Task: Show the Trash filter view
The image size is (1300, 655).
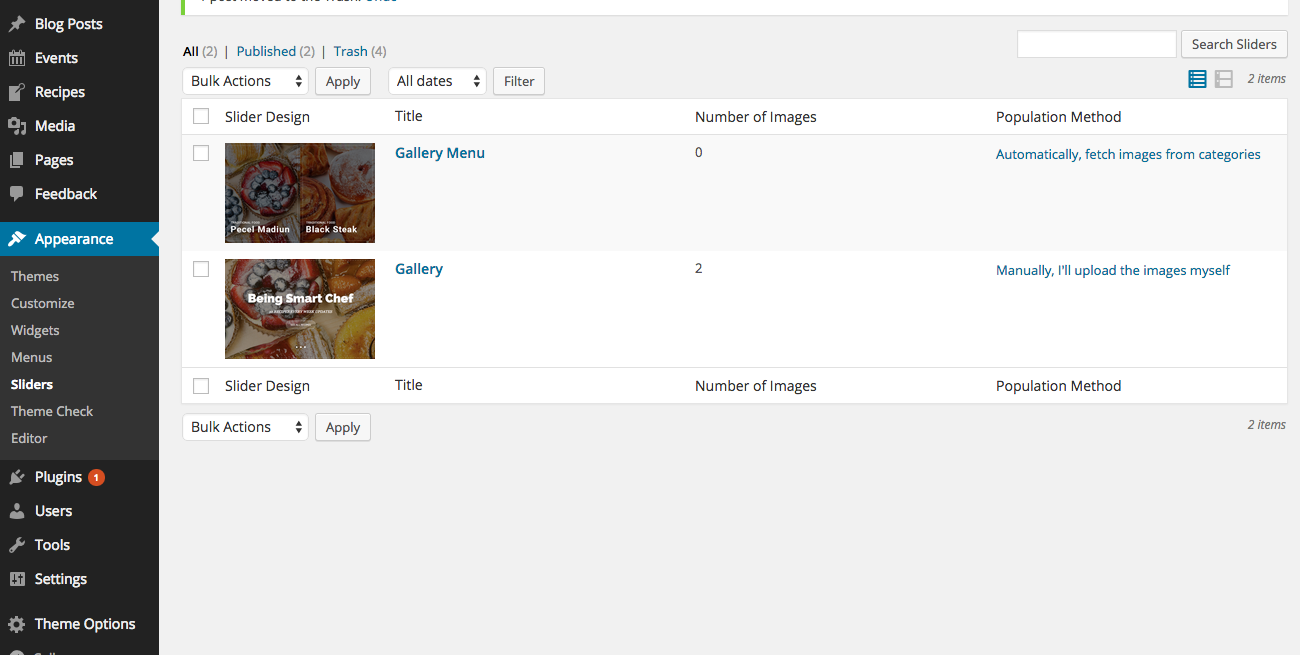Action: [x=350, y=51]
